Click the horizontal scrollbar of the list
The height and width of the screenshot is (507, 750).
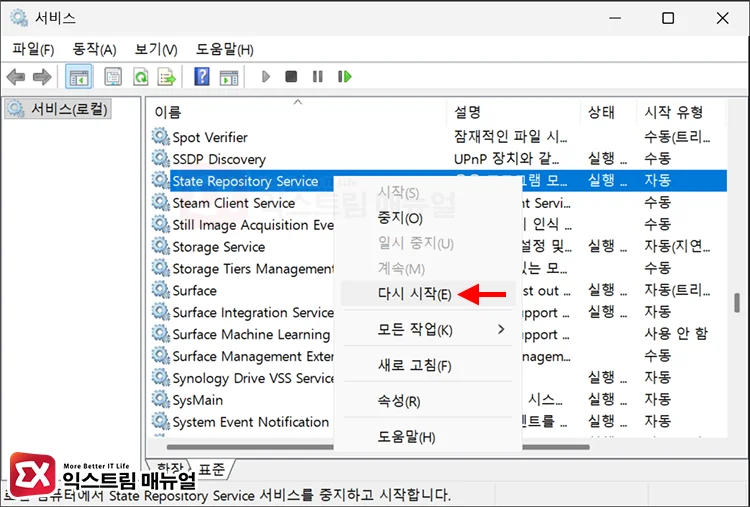point(378,447)
